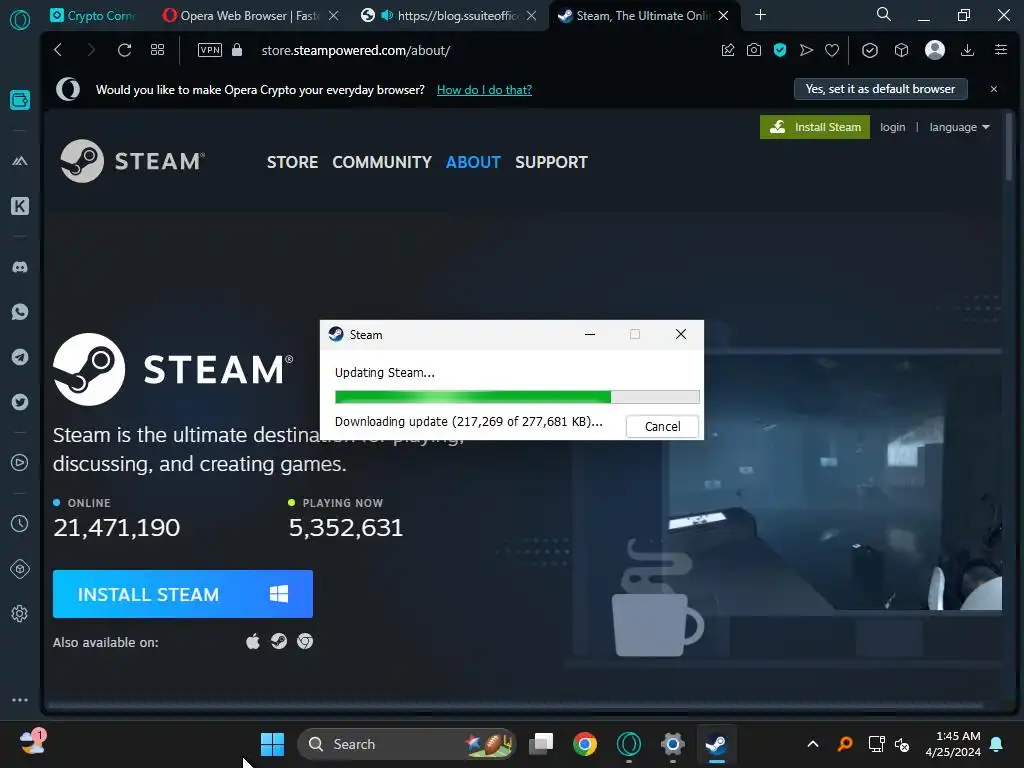Screen dimensions: 1024x768
Task: Click the Steam logo in page header
Action: click(133, 161)
